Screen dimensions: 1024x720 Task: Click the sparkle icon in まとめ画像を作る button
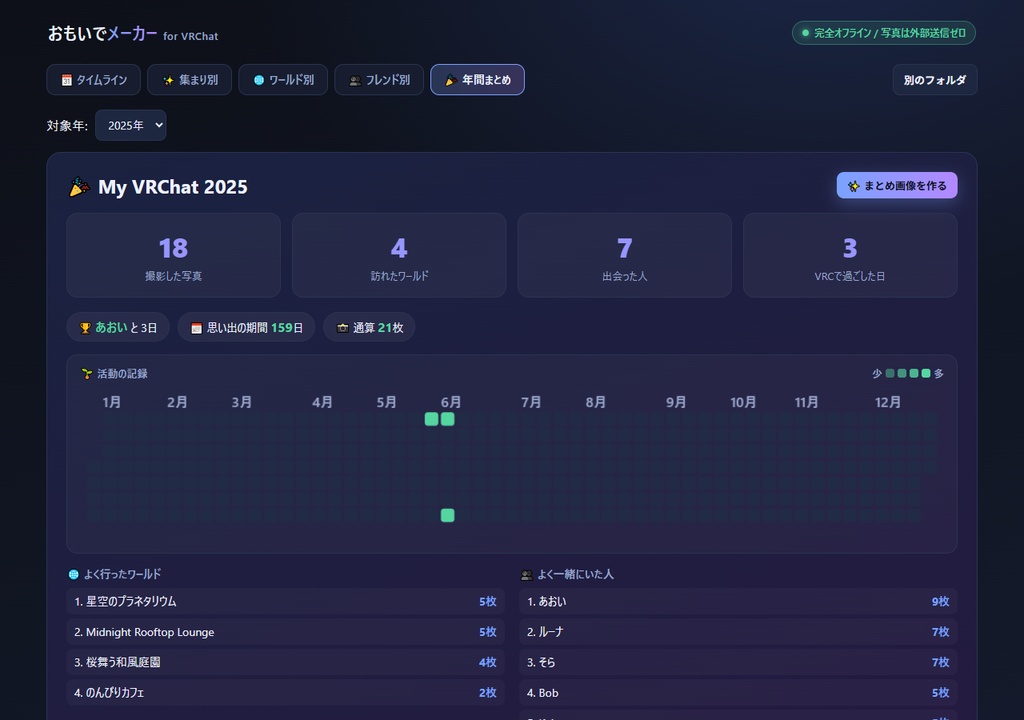coord(853,186)
